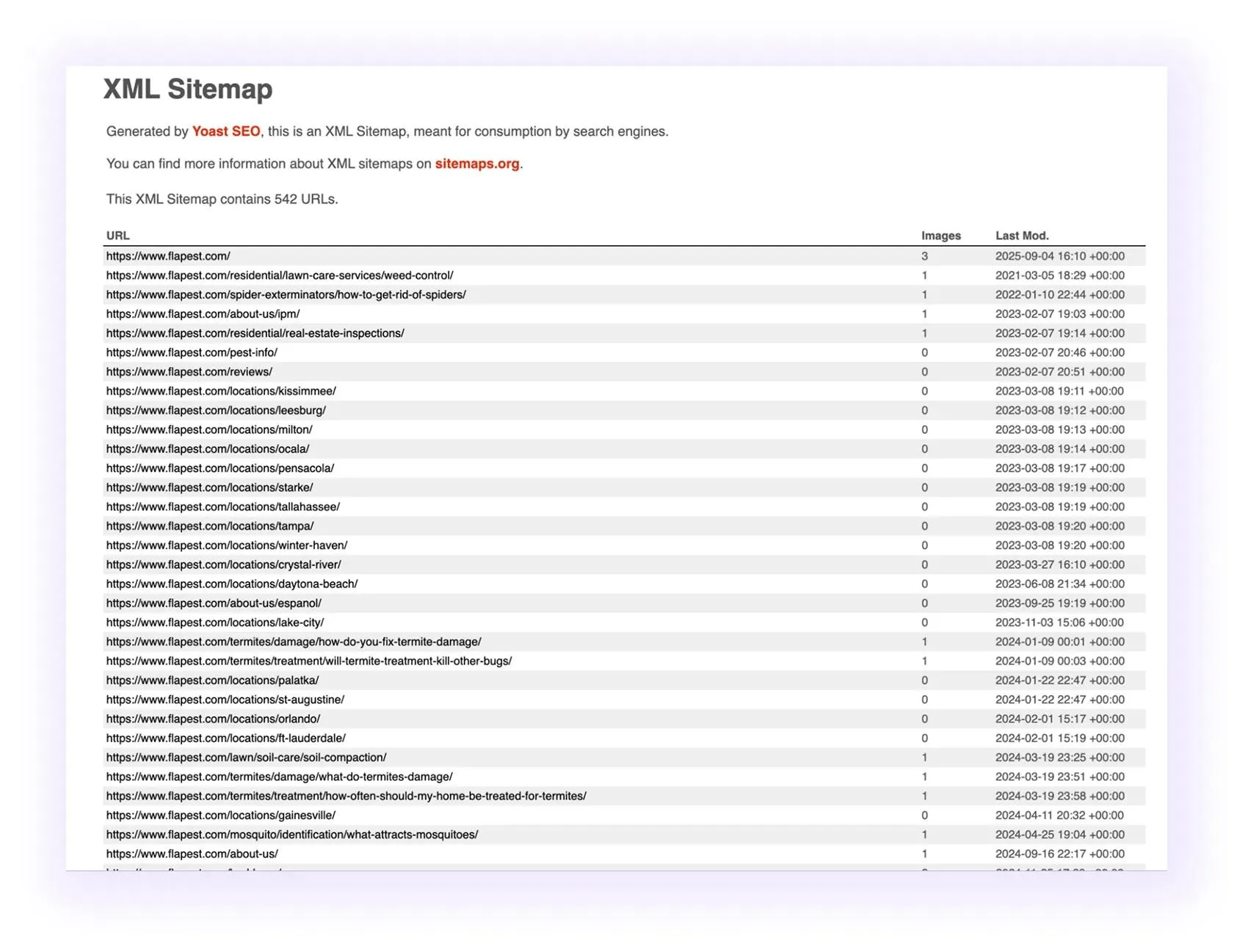
Task: Open the locations/gainesville/ URL
Action: click(221, 815)
